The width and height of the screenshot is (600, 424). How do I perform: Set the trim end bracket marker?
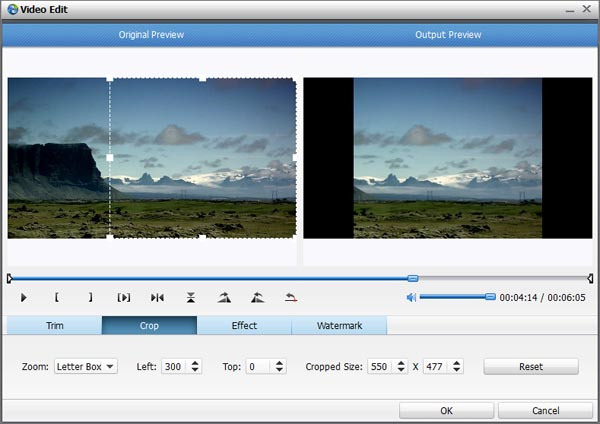pos(90,297)
